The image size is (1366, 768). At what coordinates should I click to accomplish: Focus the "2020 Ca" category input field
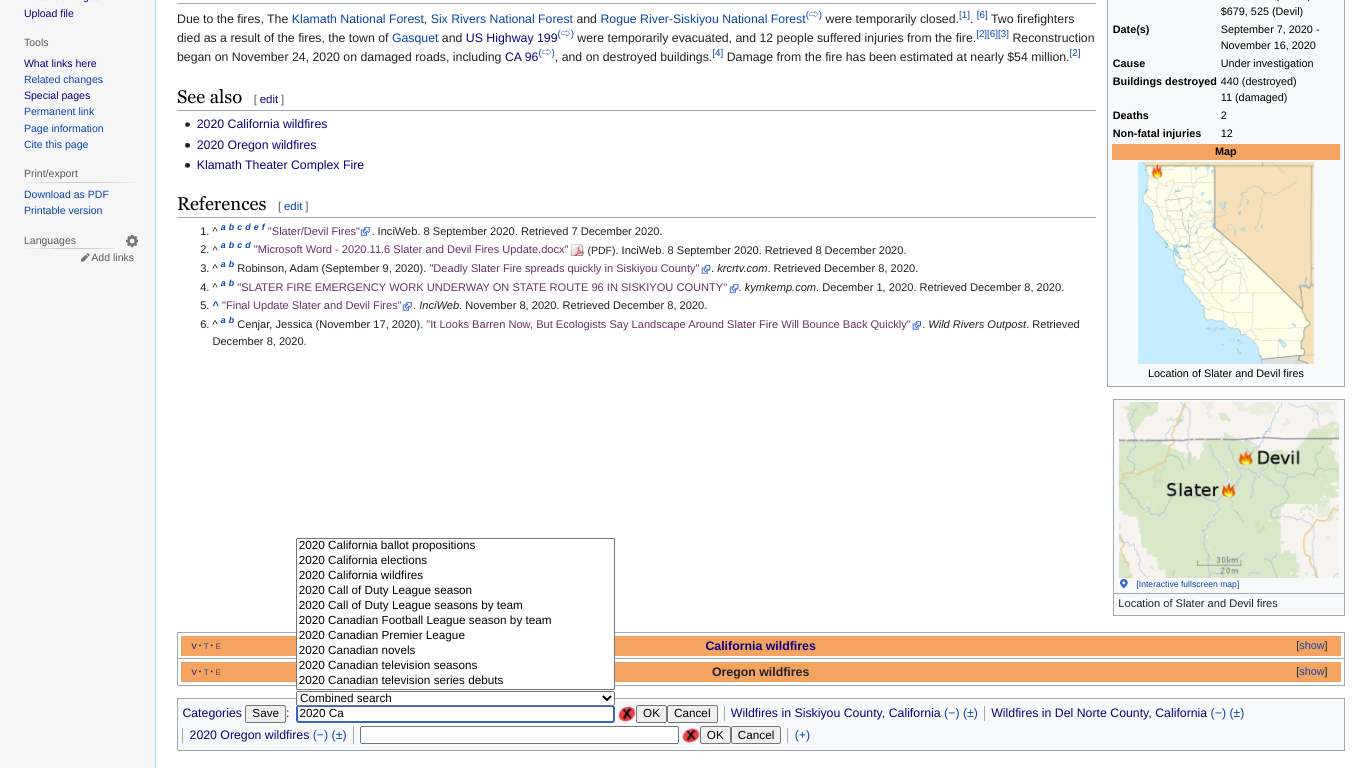click(x=455, y=714)
